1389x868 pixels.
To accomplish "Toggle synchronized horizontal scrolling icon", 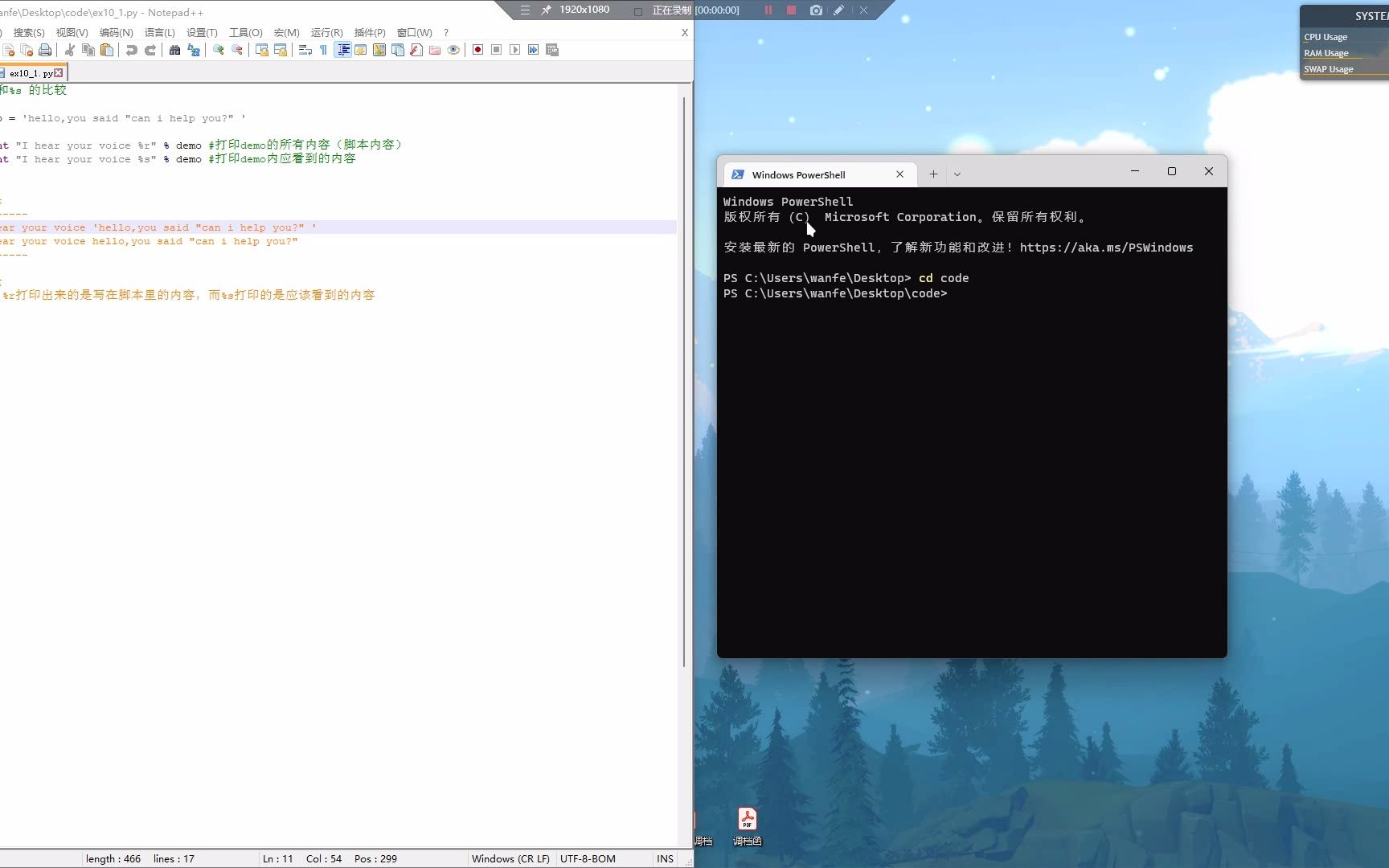I will 281,50.
